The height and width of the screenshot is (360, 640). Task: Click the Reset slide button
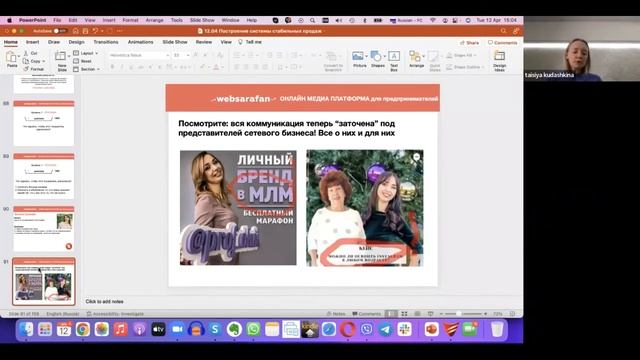[82, 61]
